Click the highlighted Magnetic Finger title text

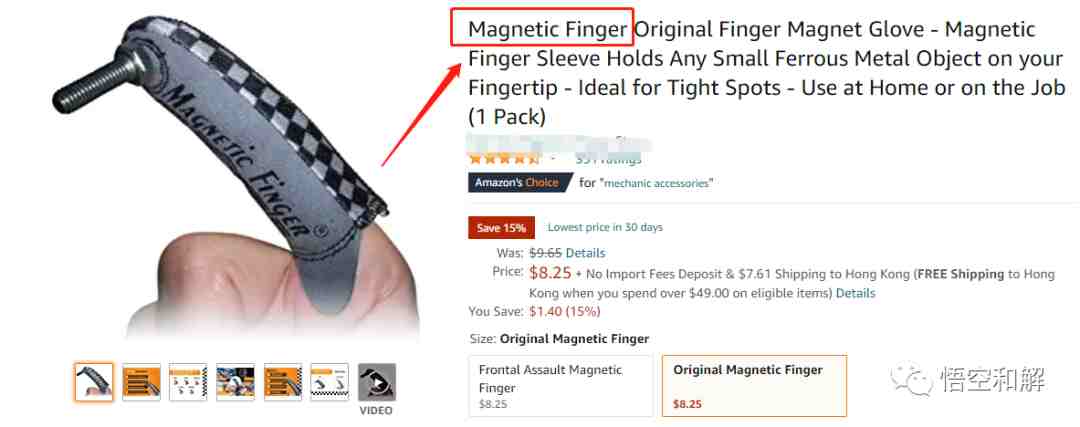(548, 29)
